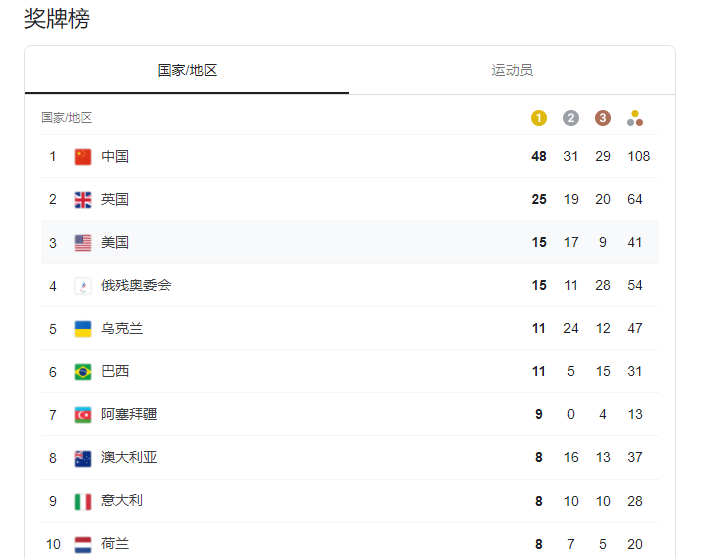
Task: Click the 奖牌榜 heading
Action: pyautogui.click(x=57, y=19)
